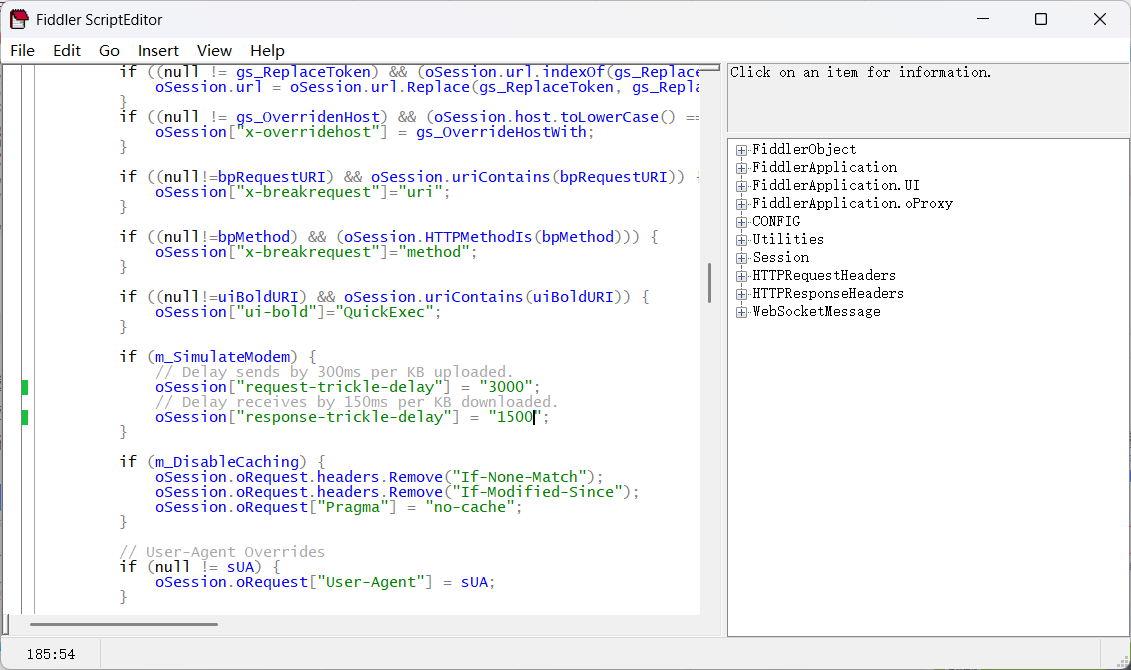1131x670 pixels.
Task: Click the green change marker beside request-trickle-delay line
Action: tap(25, 387)
